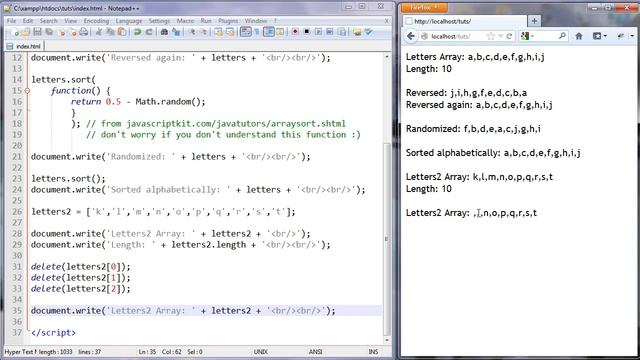
Task: Open Find with the binoculars icon
Action: [x=164, y=32]
